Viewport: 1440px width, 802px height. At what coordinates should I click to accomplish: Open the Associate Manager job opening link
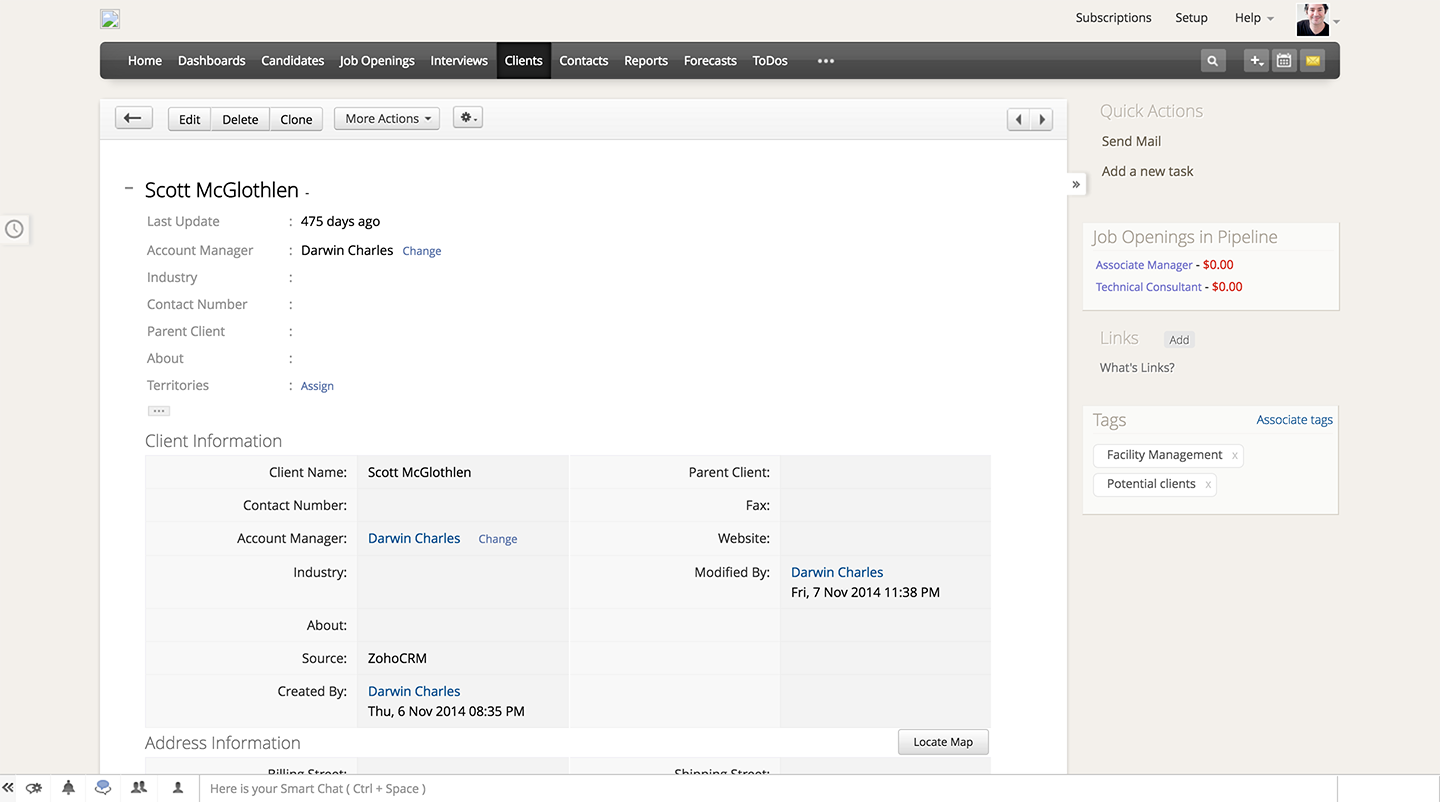[1144, 265]
